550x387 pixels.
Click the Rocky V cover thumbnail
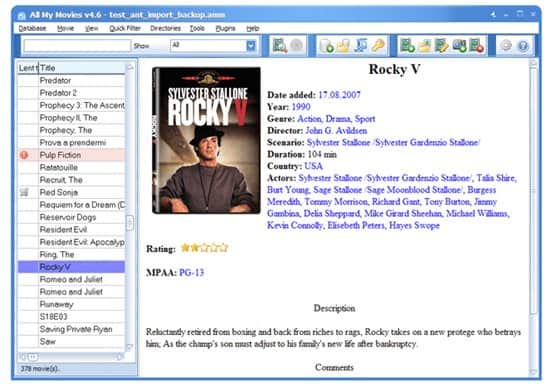pyautogui.click(x=206, y=140)
